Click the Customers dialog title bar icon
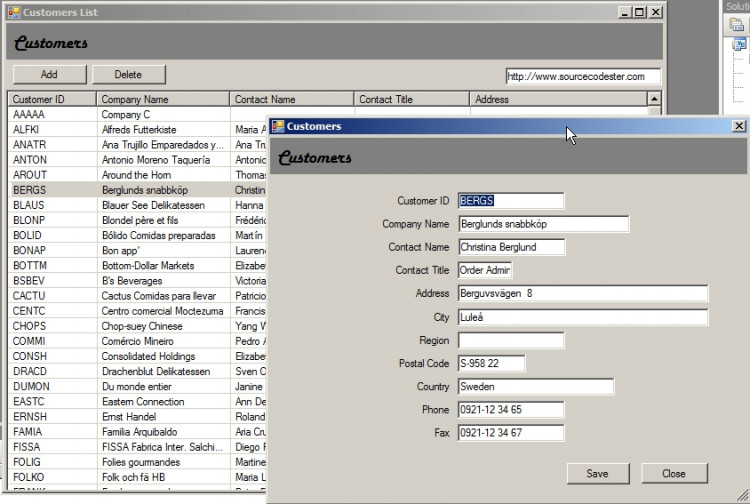The width and height of the screenshot is (750, 504). point(278,126)
